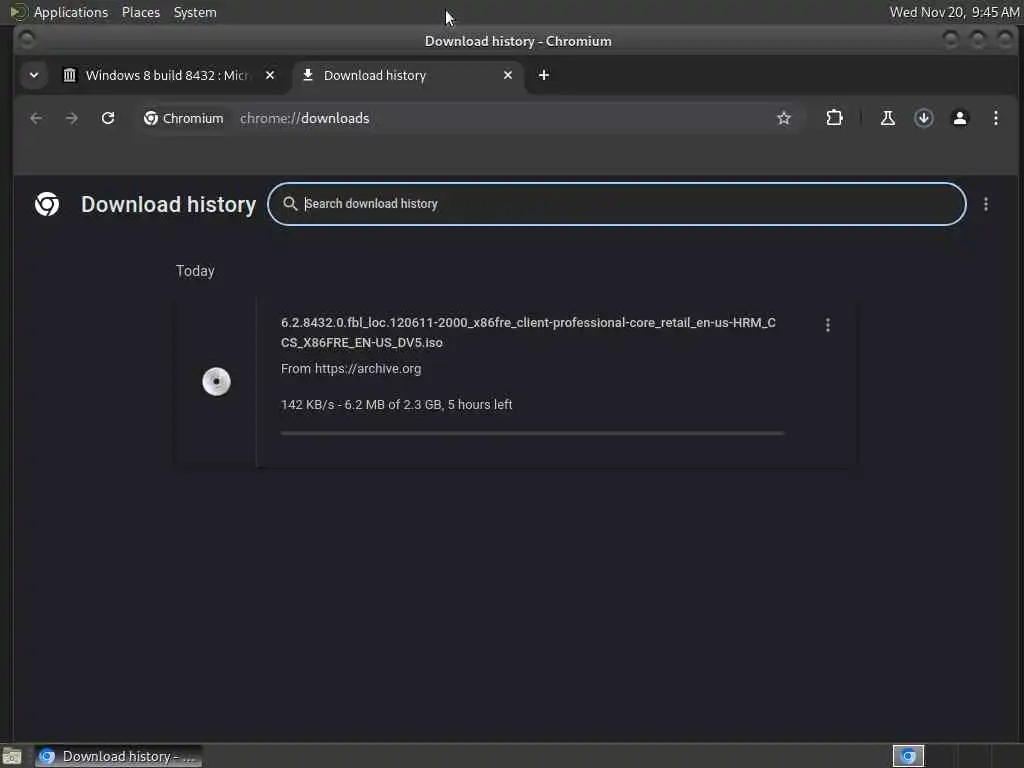Screen dimensions: 1024x768
Task: Click the download speed status text
Action: [x=396, y=405]
